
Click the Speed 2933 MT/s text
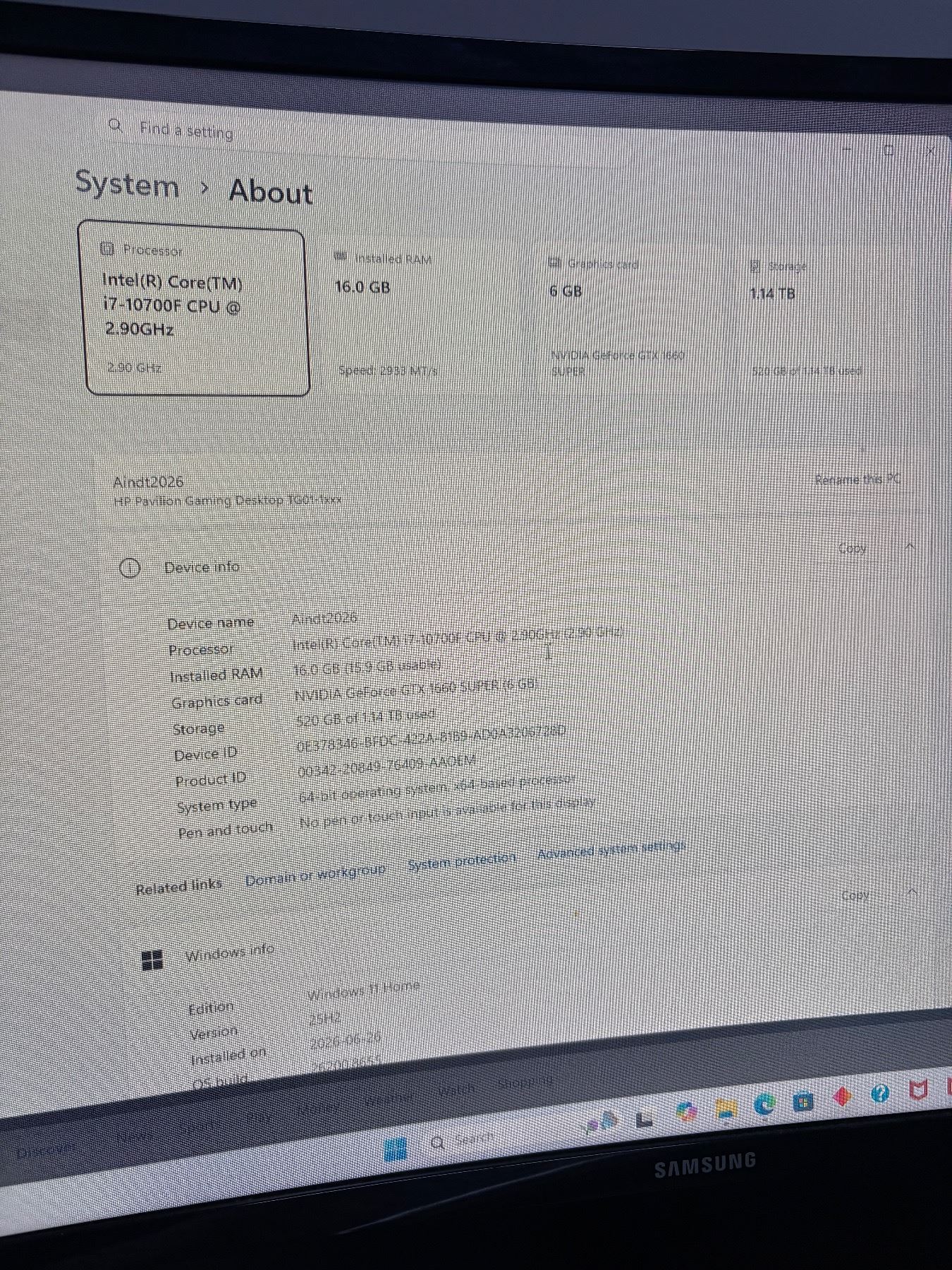[x=388, y=370]
